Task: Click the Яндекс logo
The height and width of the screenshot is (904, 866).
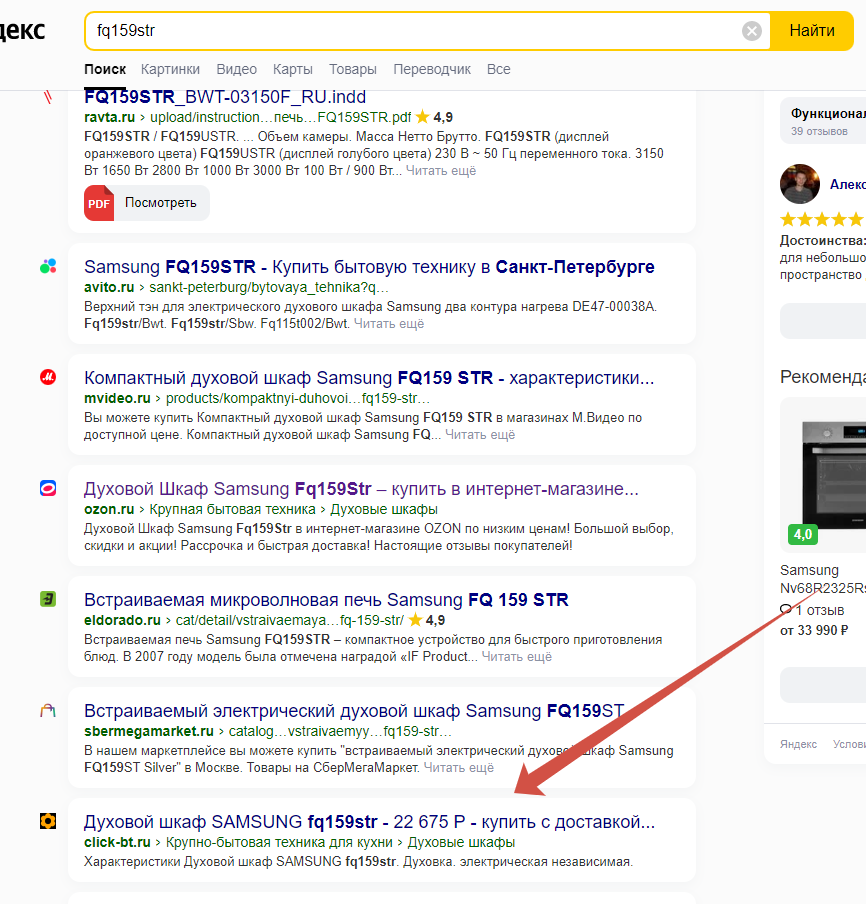Action: [22, 30]
